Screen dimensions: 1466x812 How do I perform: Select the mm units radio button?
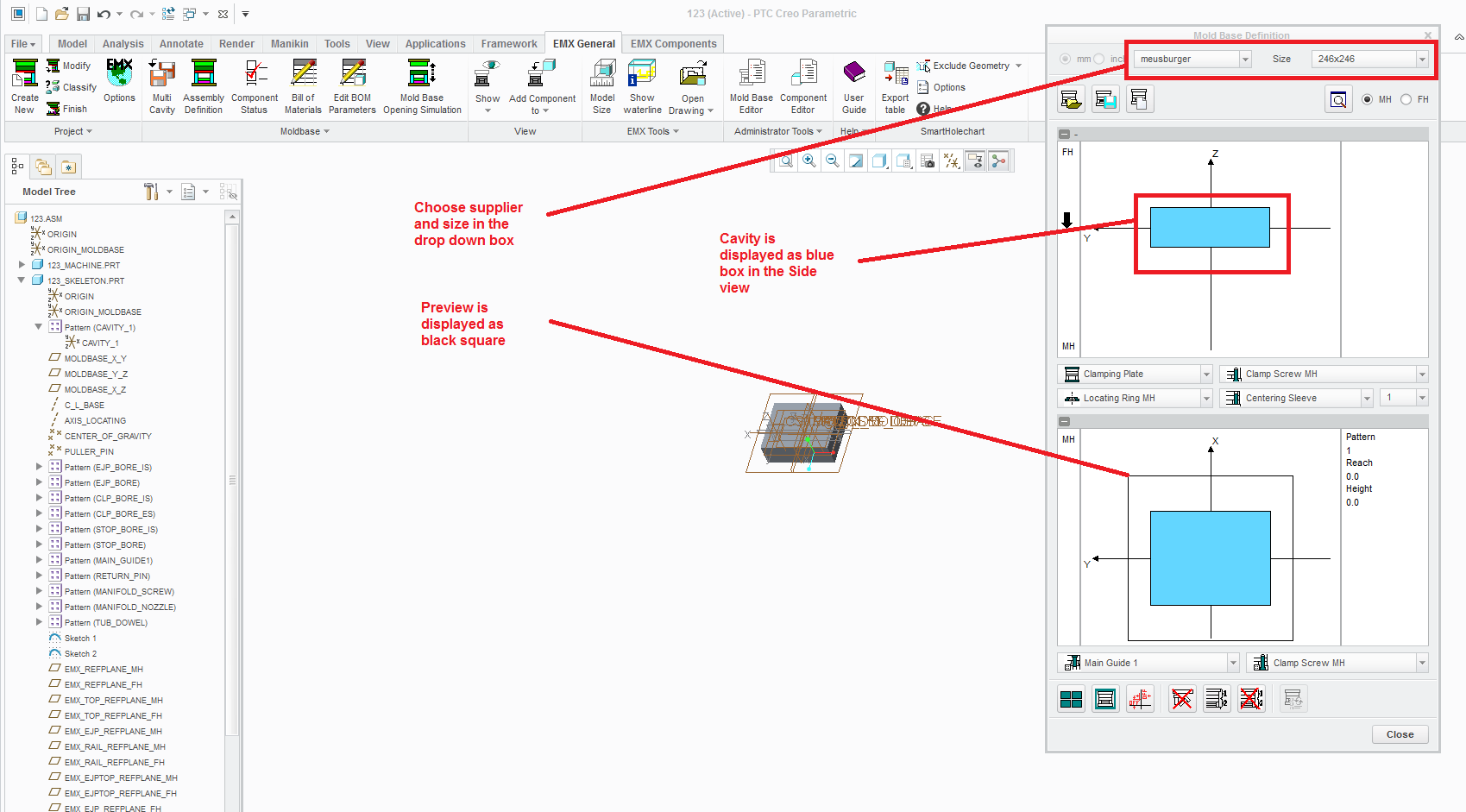tap(1065, 59)
